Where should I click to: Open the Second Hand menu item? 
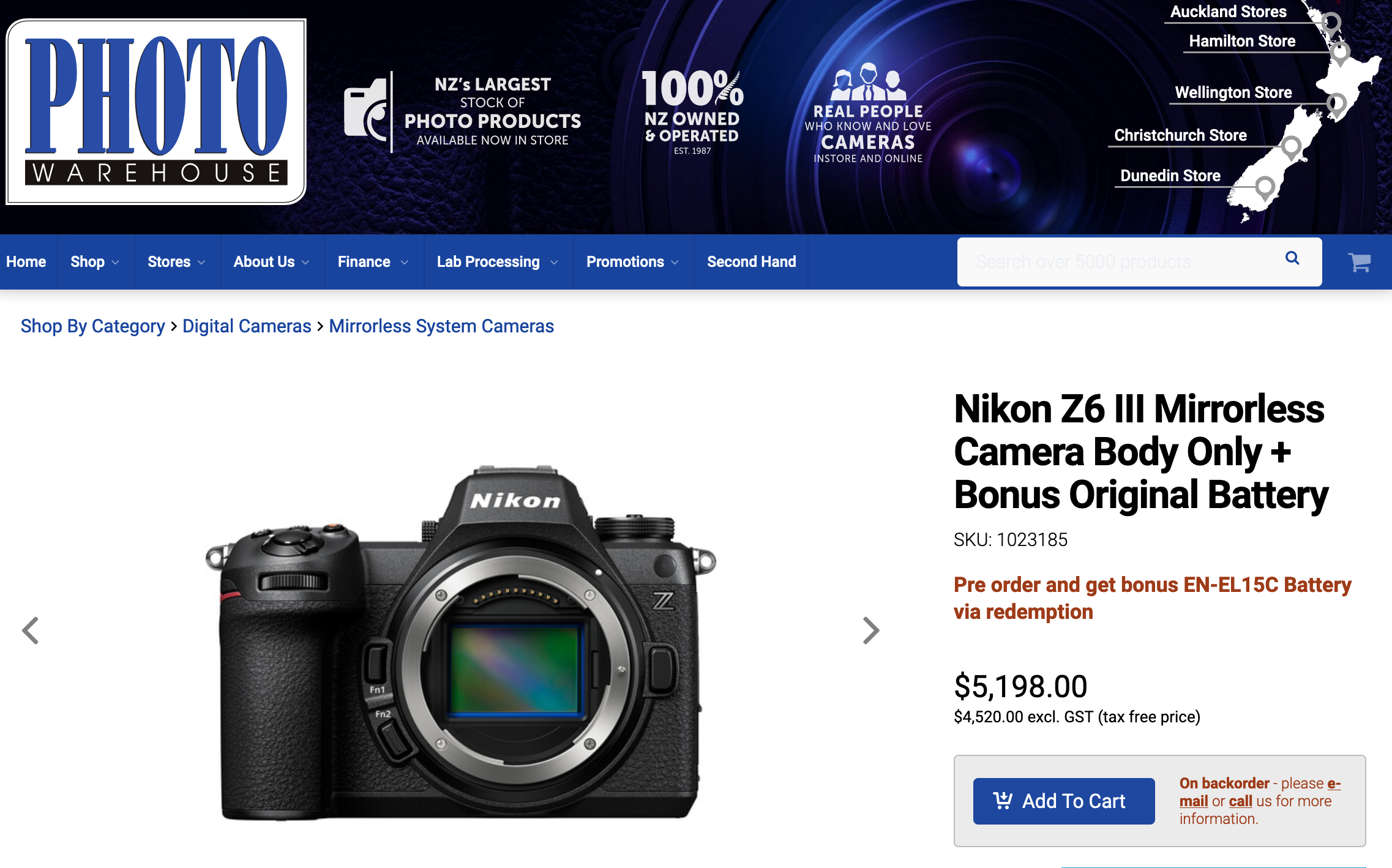pyautogui.click(x=751, y=262)
